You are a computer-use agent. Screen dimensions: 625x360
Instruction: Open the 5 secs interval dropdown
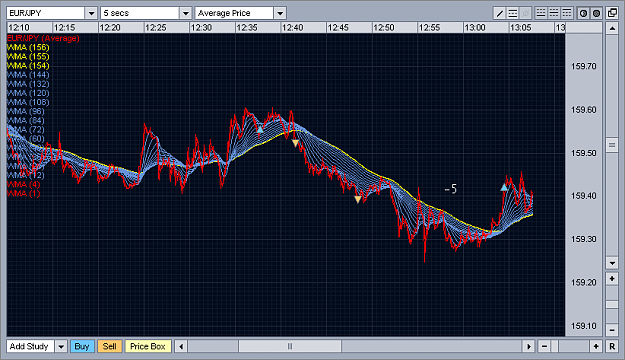point(185,13)
